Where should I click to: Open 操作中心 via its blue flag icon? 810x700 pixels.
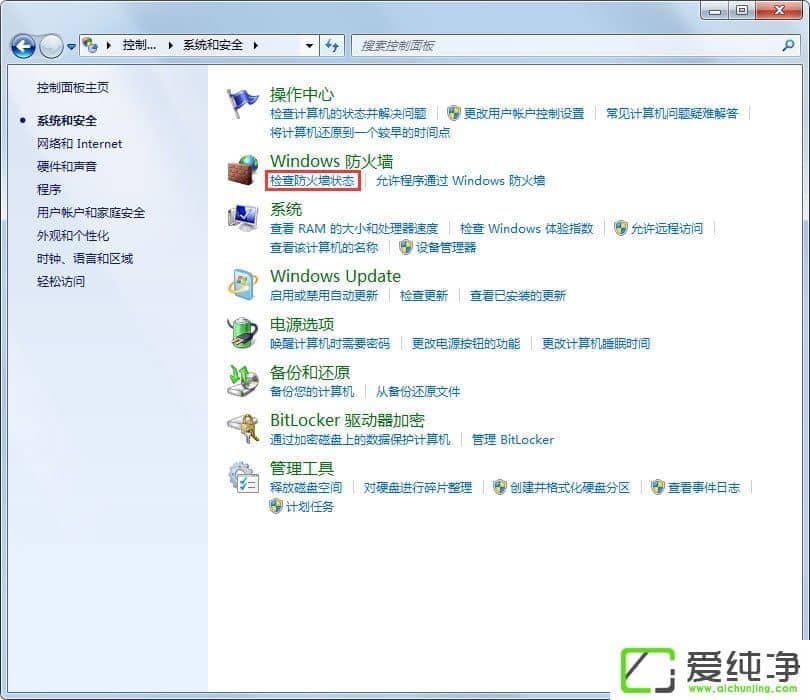[x=243, y=99]
